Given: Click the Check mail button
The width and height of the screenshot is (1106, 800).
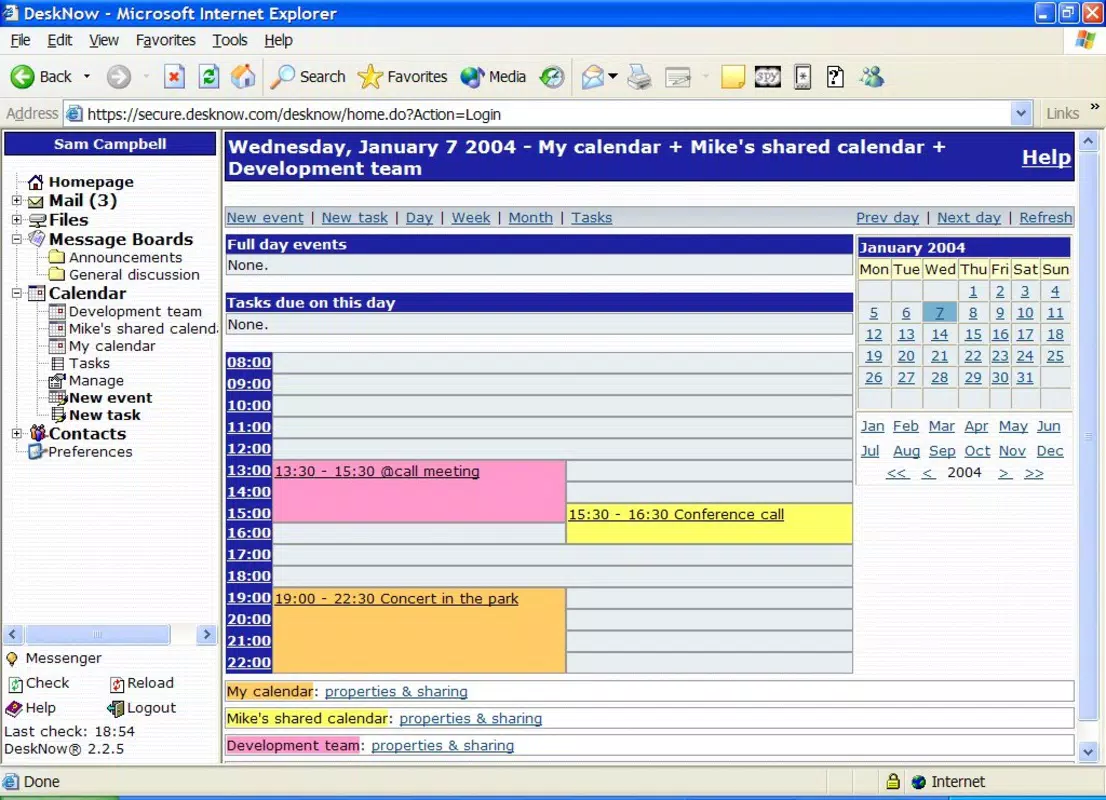Looking at the screenshot, I should [39, 683].
